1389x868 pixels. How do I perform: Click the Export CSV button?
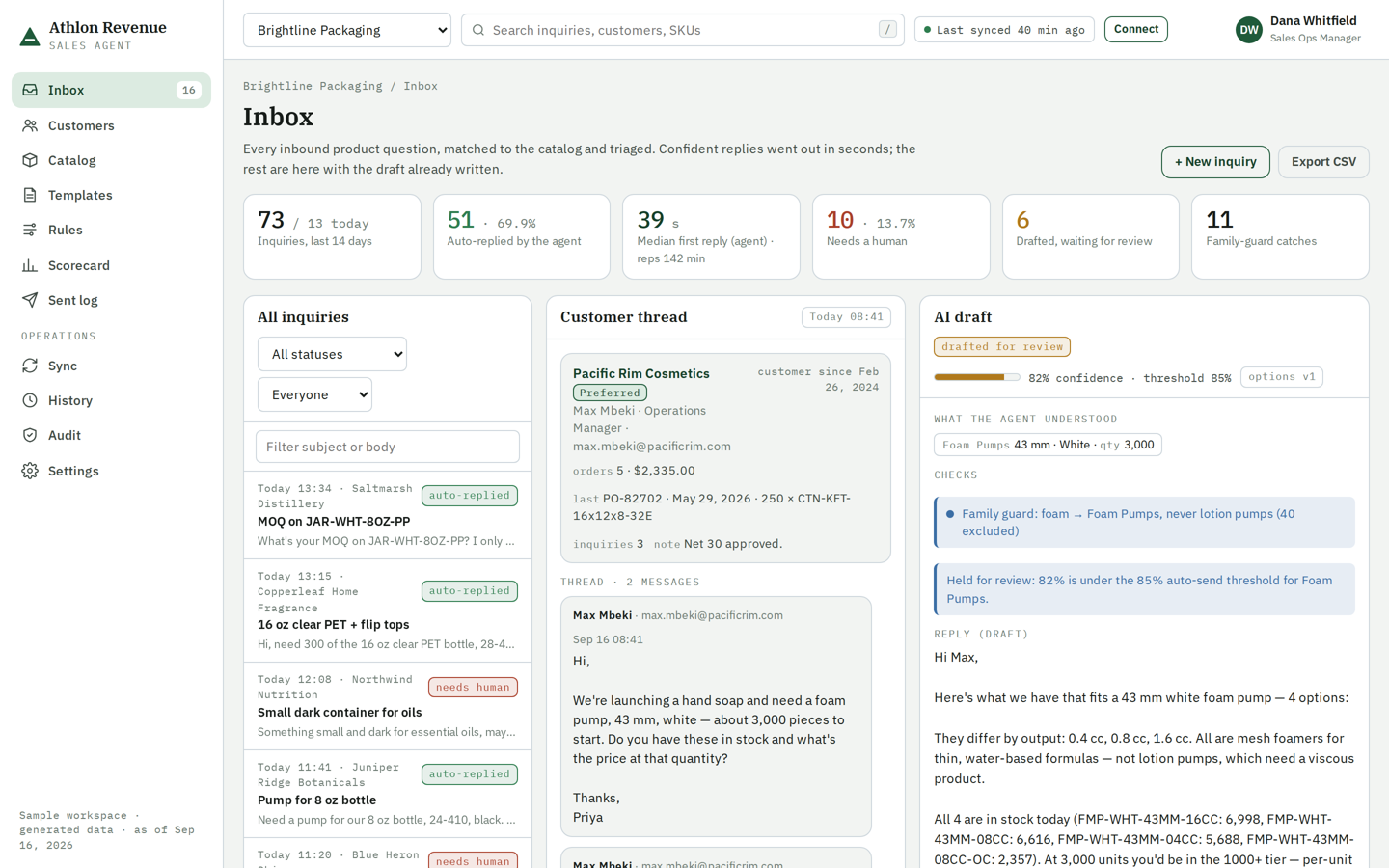[1323, 162]
